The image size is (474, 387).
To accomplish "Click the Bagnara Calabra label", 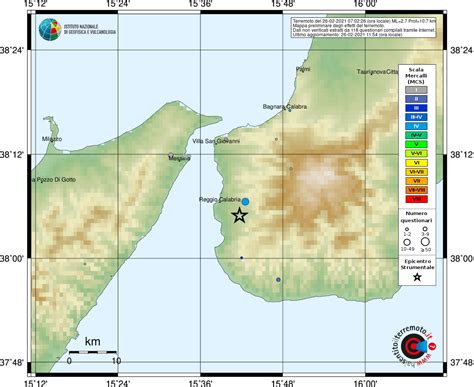I will point(285,107).
